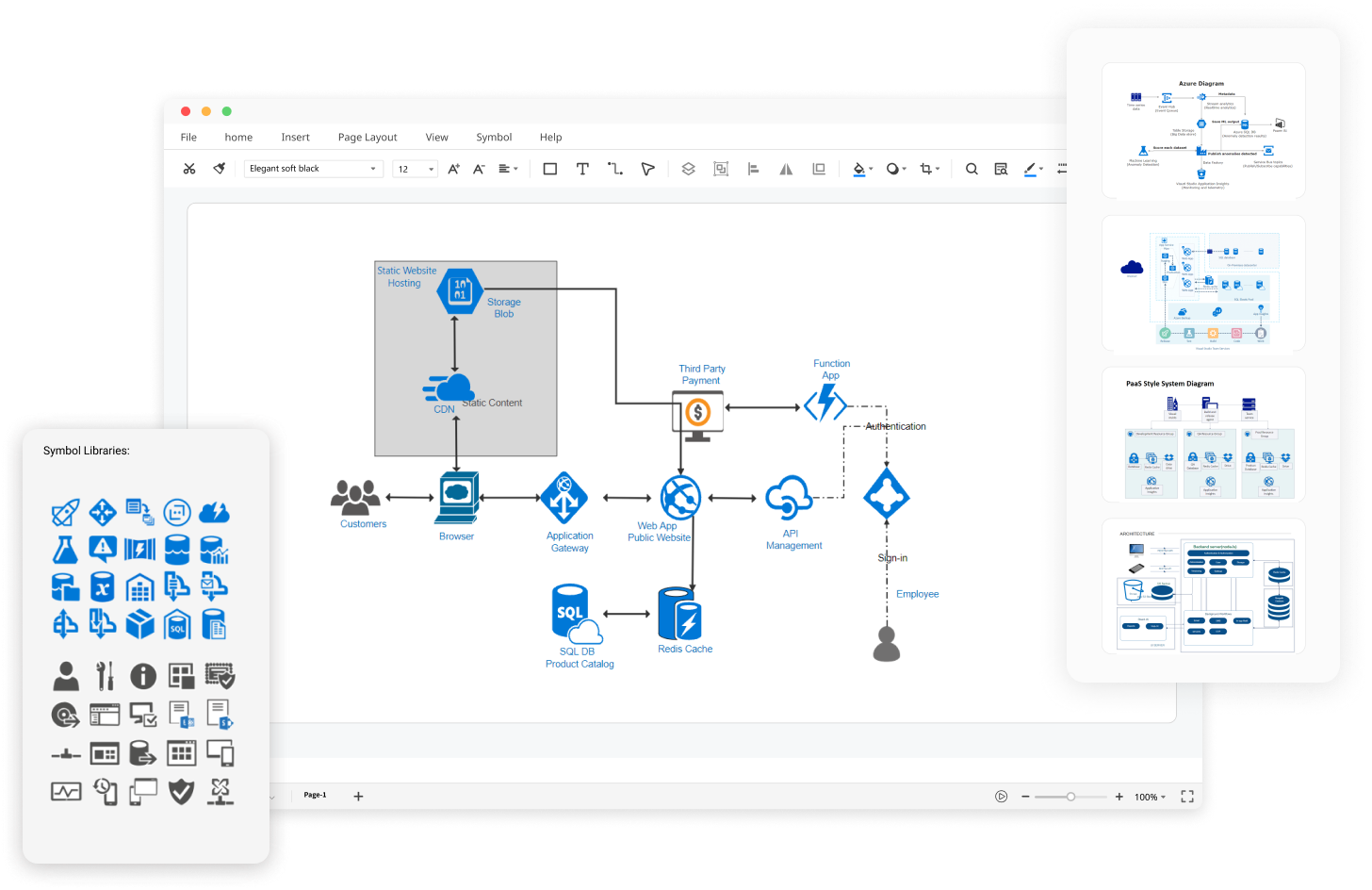1372x890 pixels.
Task: Expand the 100% zoom level dropdown
Action: click(1150, 797)
